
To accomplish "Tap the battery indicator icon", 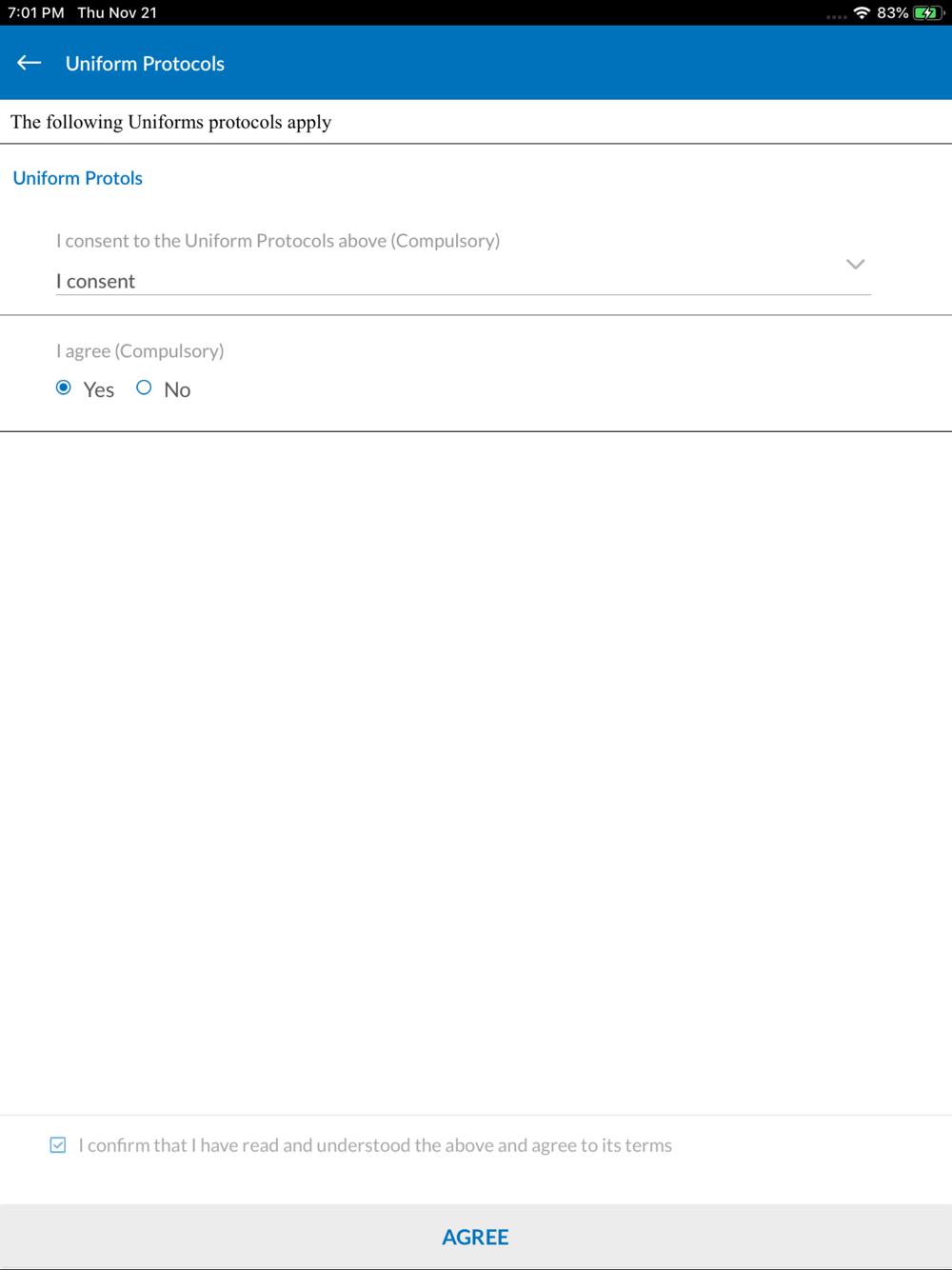I will pyautogui.click(x=927, y=13).
